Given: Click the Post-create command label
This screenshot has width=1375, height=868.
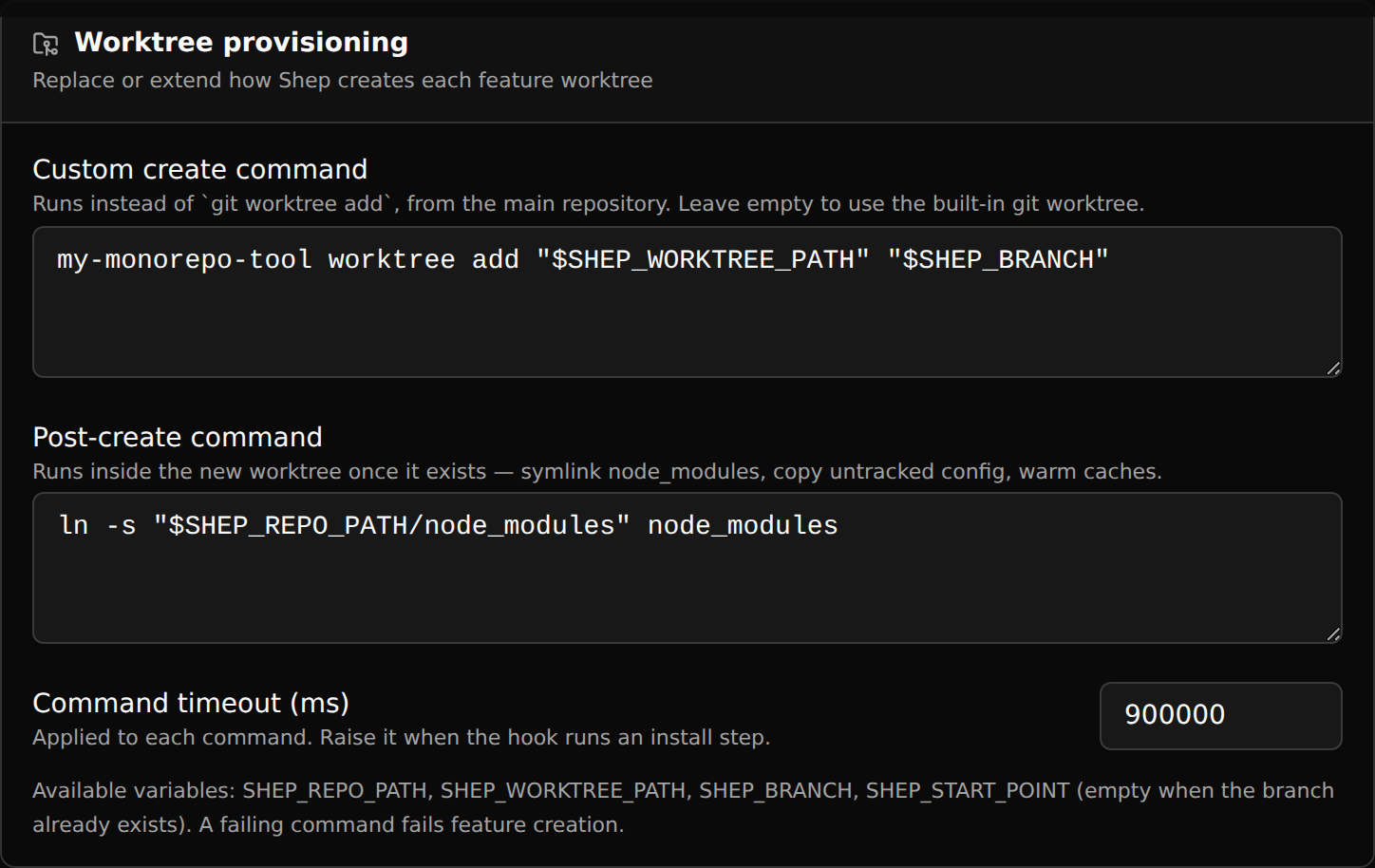Looking at the screenshot, I should pos(178,437).
